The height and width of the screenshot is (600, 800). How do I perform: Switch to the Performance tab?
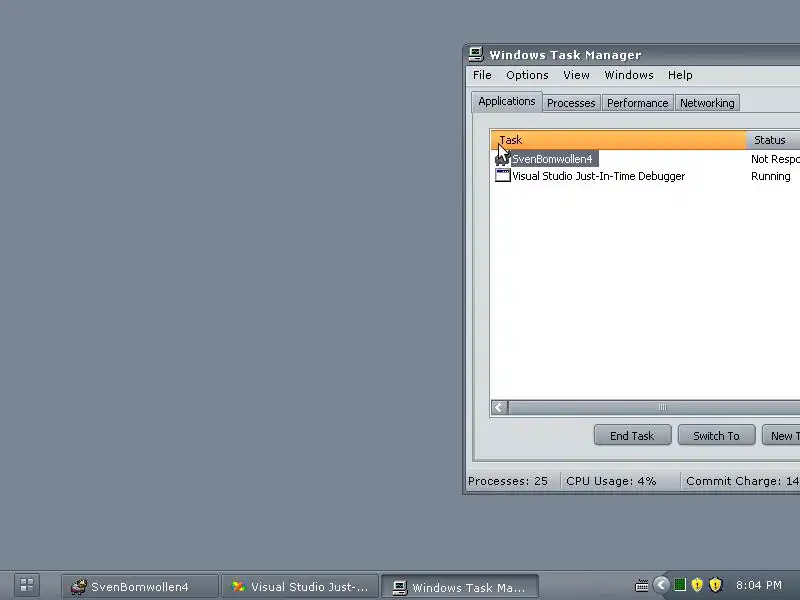tap(638, 103)
